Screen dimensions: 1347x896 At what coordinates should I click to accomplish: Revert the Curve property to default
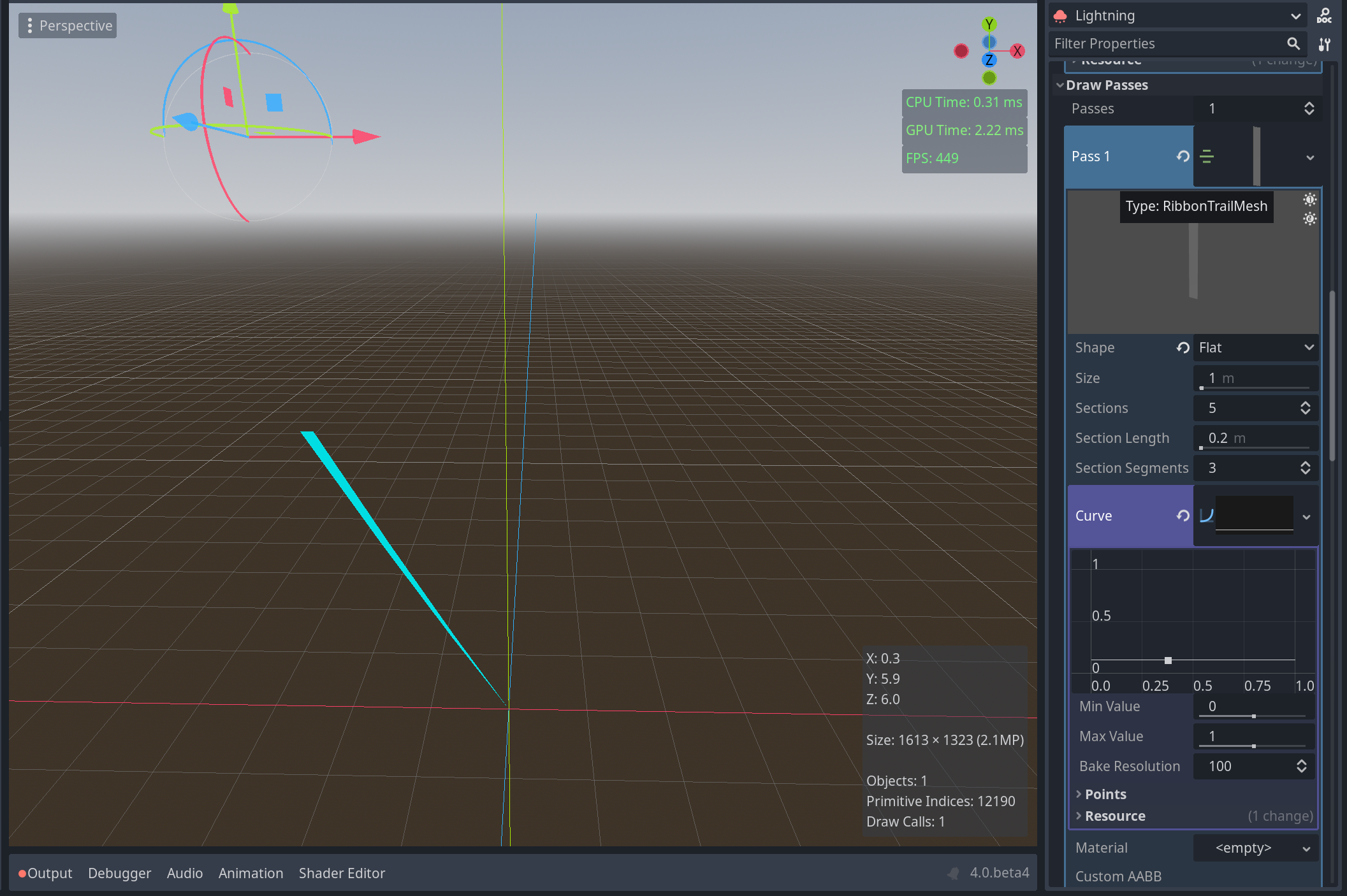(x=1183, y=516)
